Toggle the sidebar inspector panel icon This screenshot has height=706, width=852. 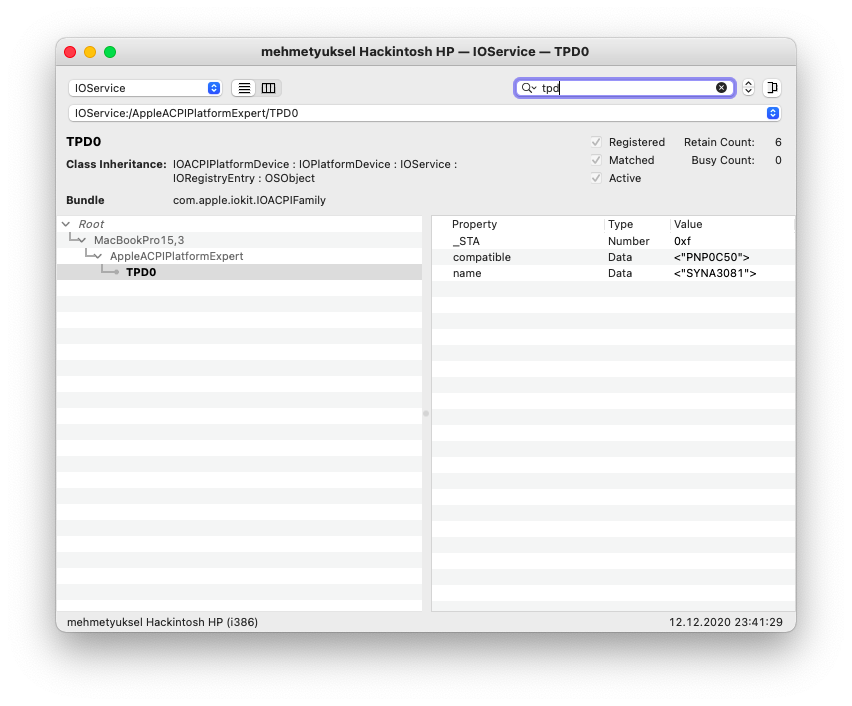coord(771,88)
